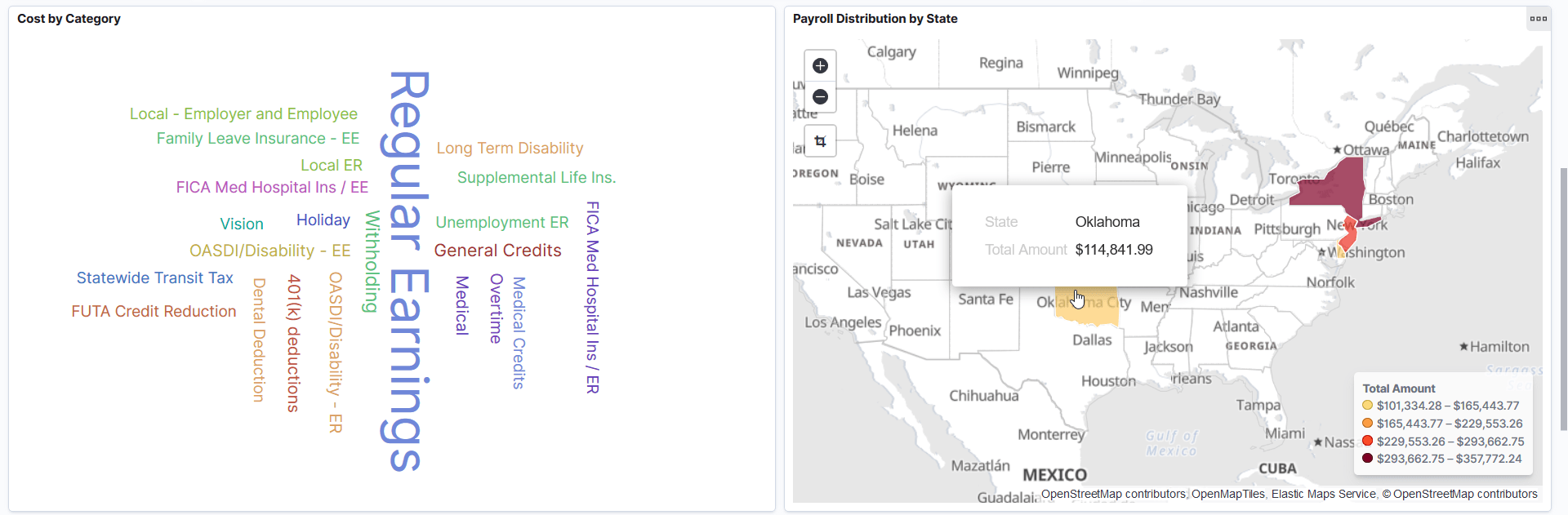Zoom in on the payroll map

point(820,65)
